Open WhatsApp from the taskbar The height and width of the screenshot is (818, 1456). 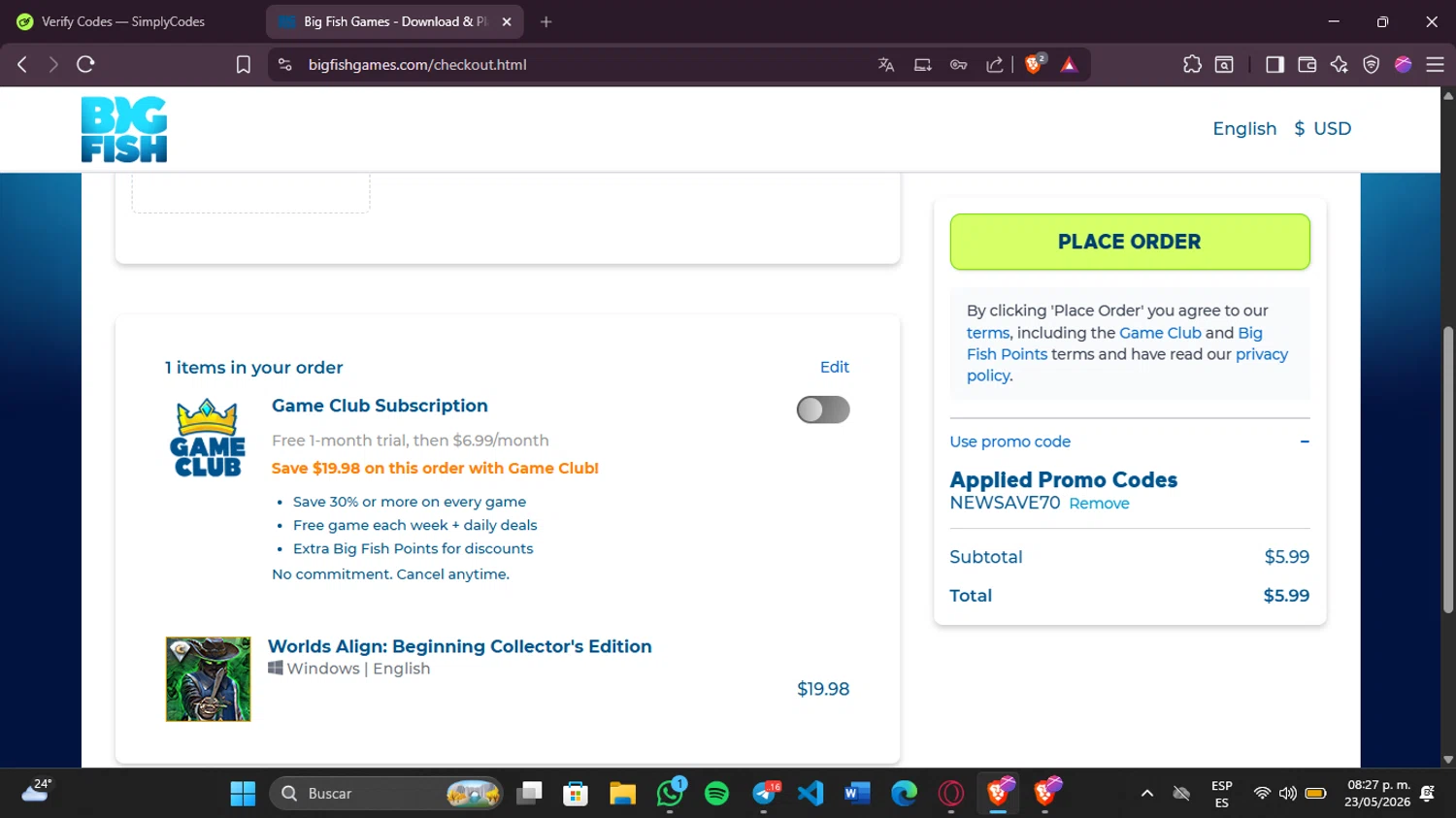coord(670,794)
